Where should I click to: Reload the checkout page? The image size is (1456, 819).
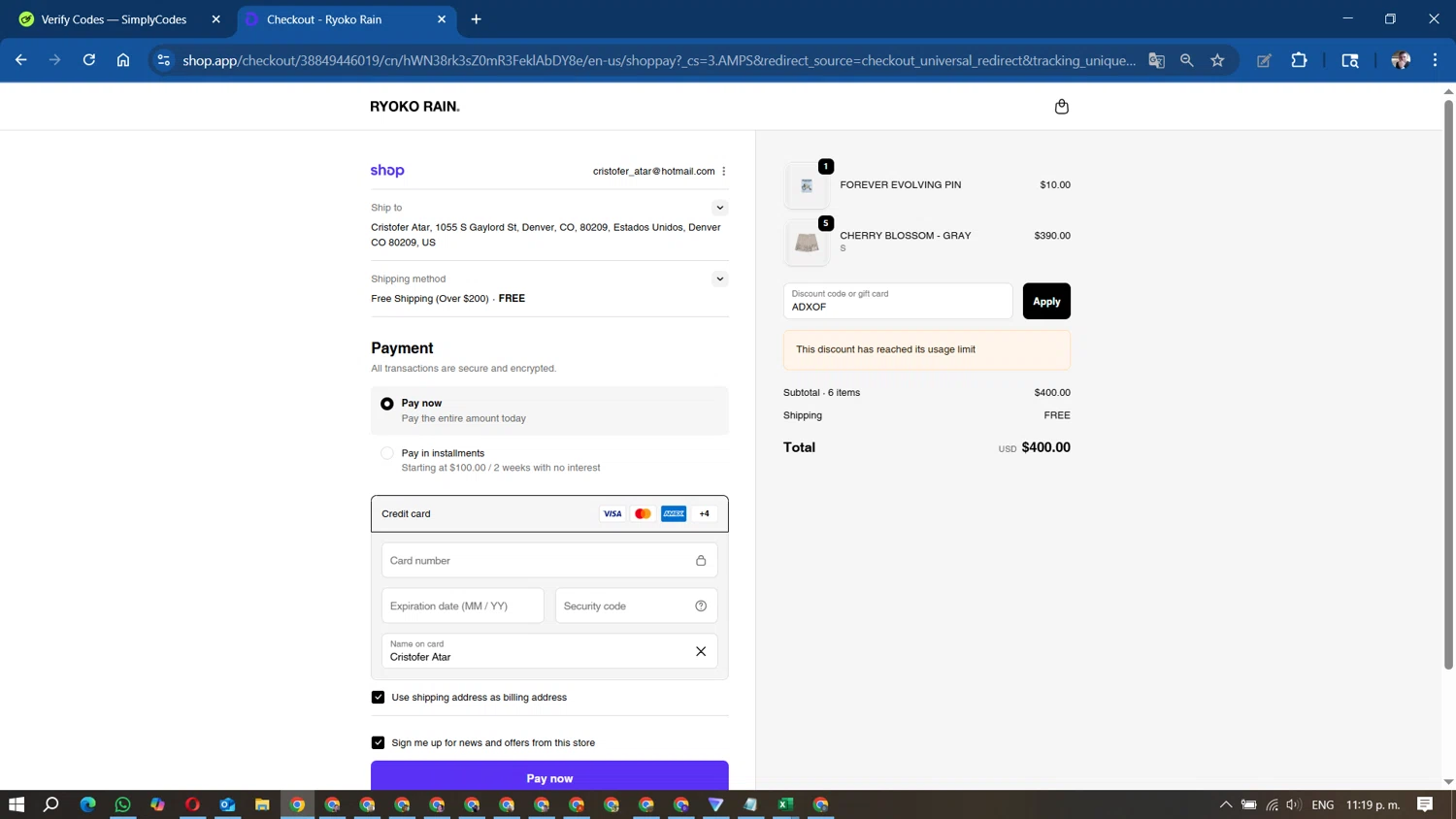[x=89, y=60]
